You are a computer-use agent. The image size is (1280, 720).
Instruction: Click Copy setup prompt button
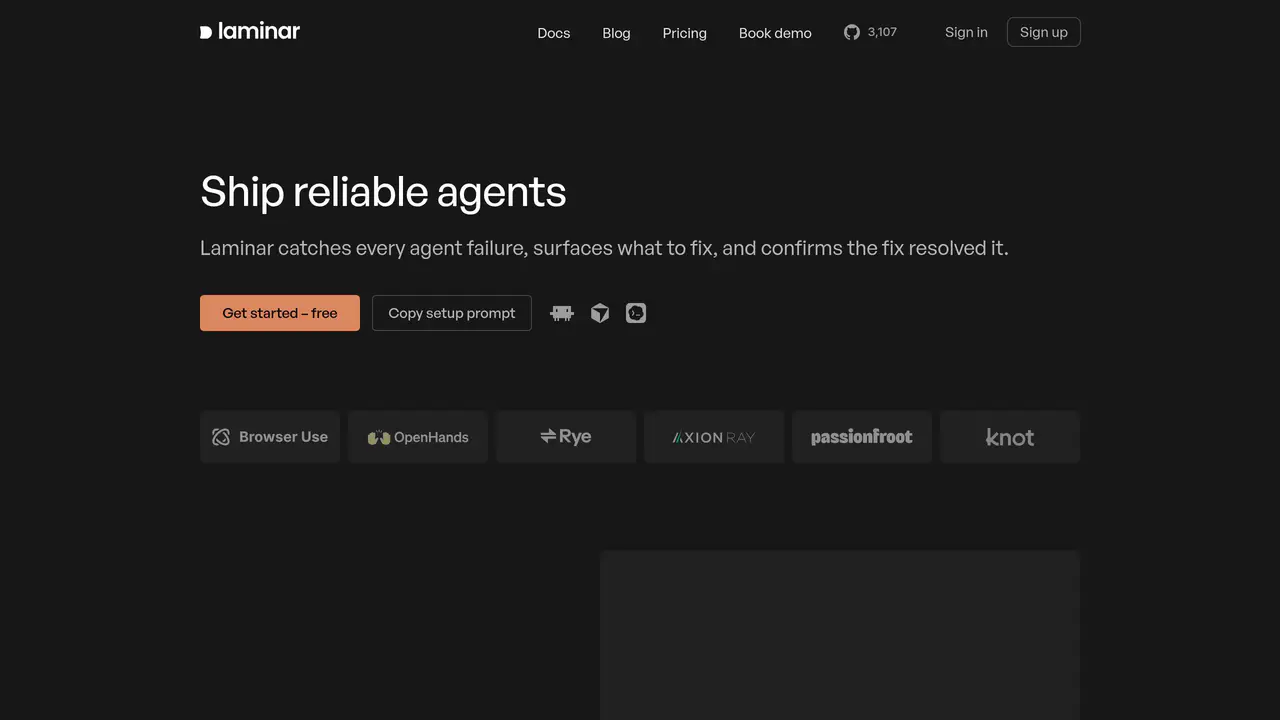452,313
